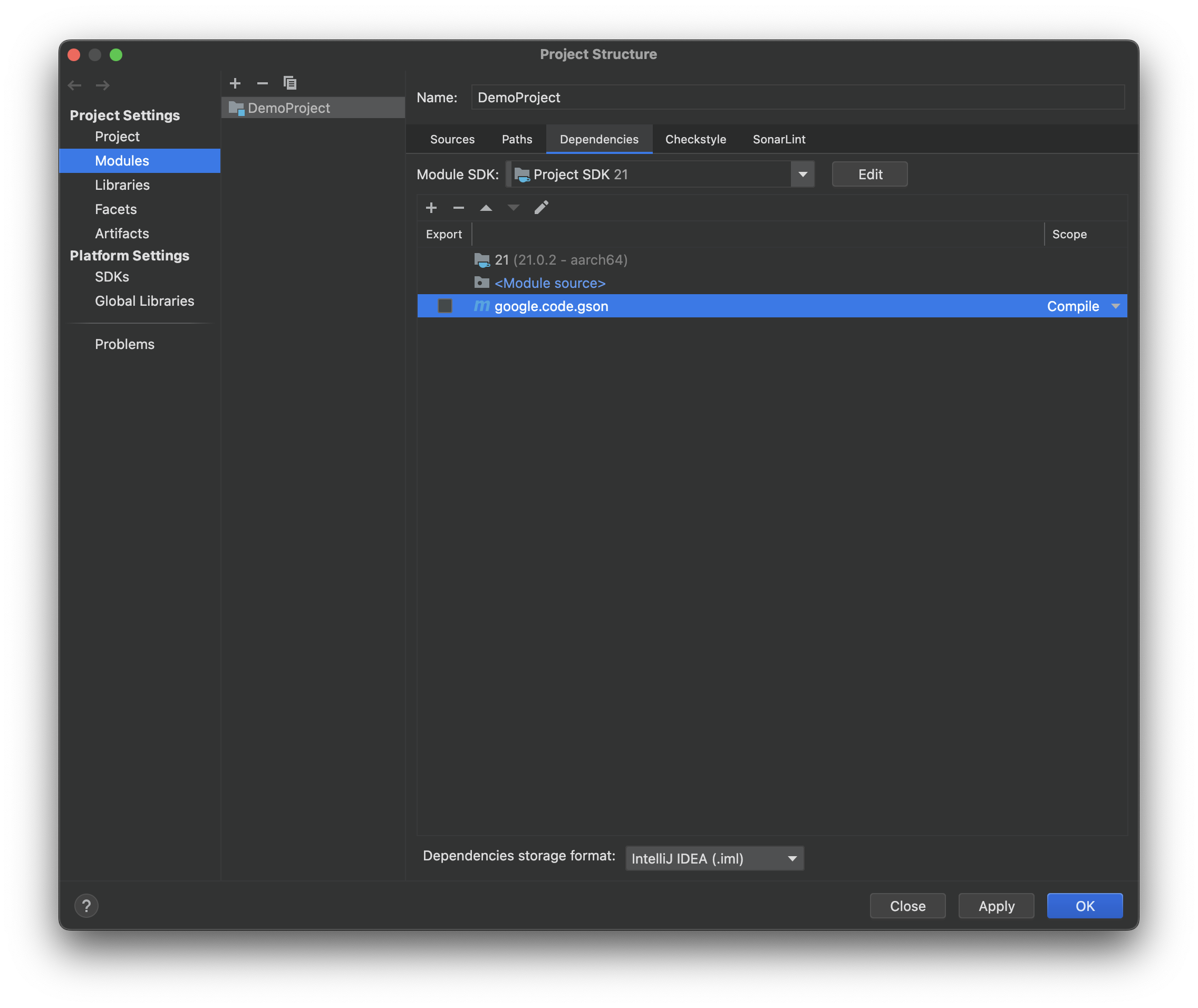Move dependency up with arrow icon

tap(486, 208)
